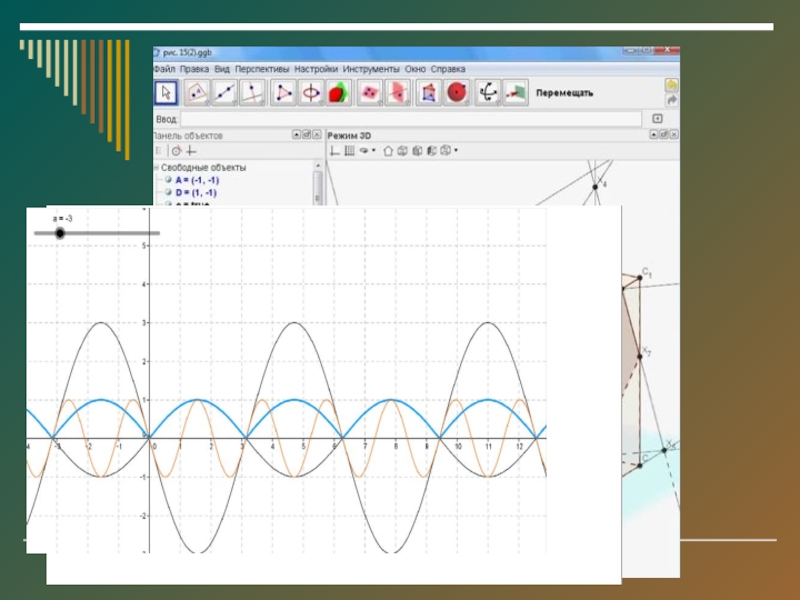Select the Rotate 3D view tool
This screenshot has width=800, height=600.
488,93
